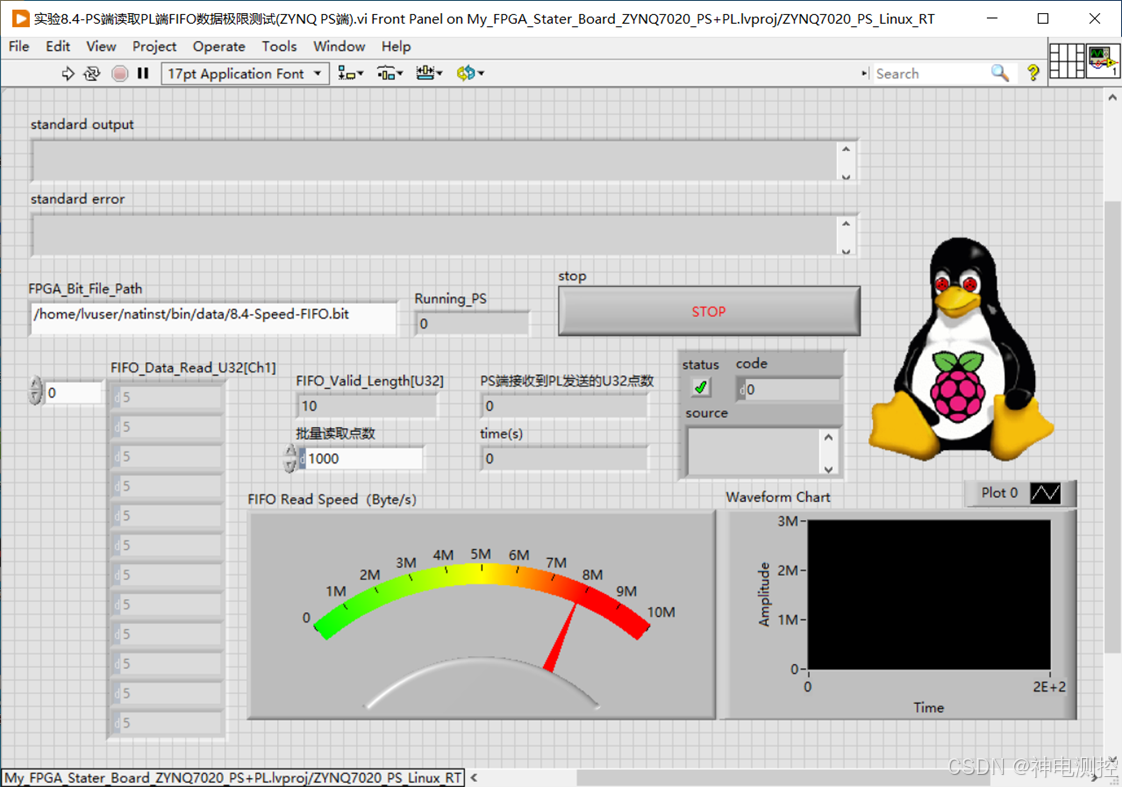Image resolution: width=1122 pixels, height=787 pixels.
Task: Open the Edit menu
Action: 58,47
